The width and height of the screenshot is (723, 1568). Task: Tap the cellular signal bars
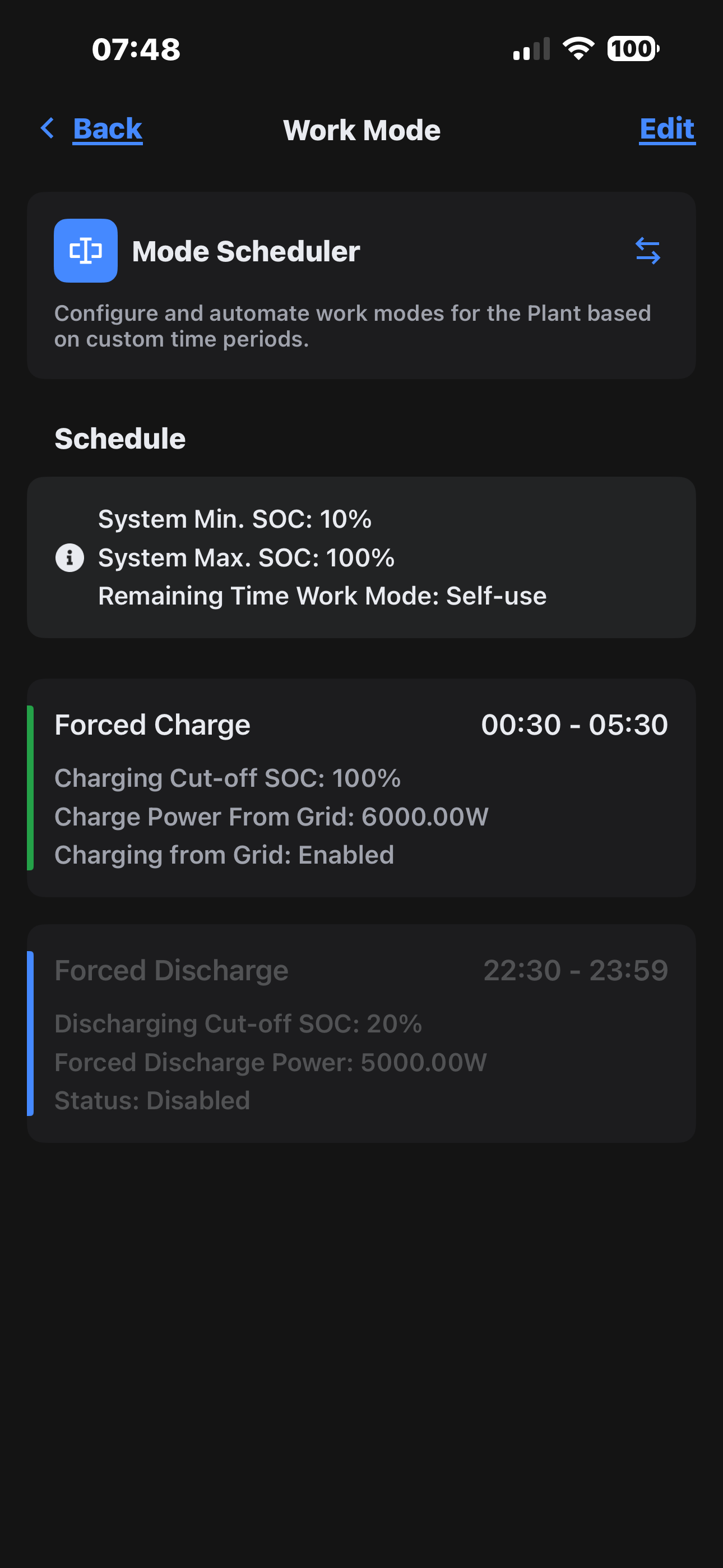click(x=531, y=50)
